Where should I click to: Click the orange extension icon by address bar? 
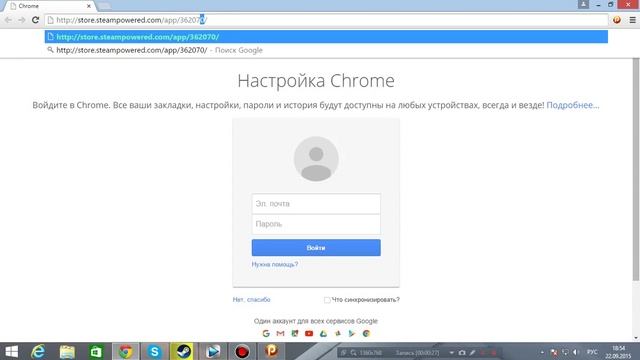[x=617, y=20]
